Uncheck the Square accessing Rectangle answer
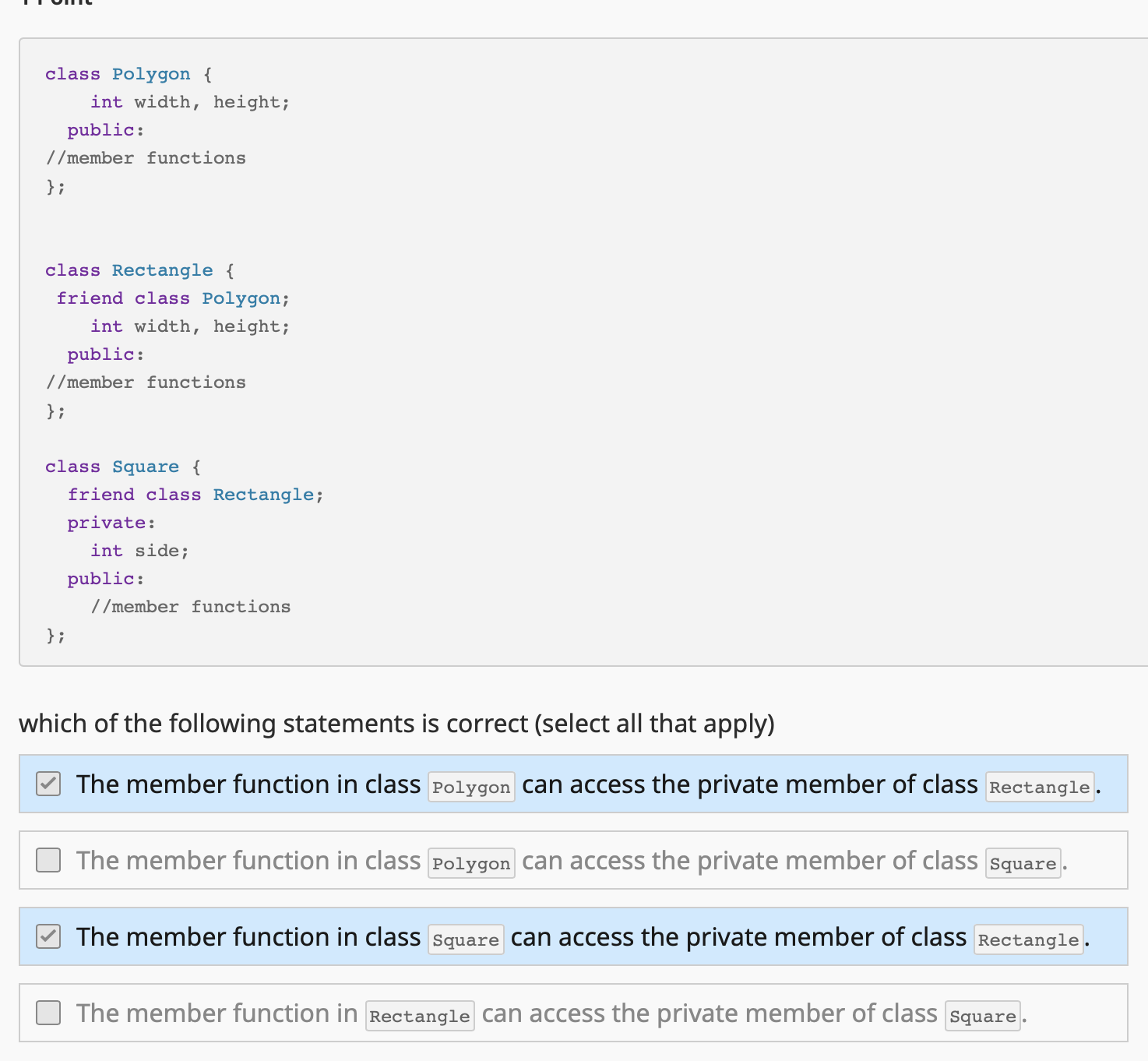 tap(48, 936)
